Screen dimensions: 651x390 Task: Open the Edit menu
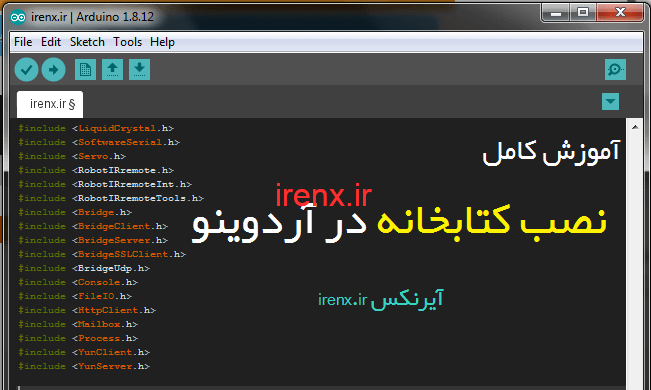(x=51, y=42)
